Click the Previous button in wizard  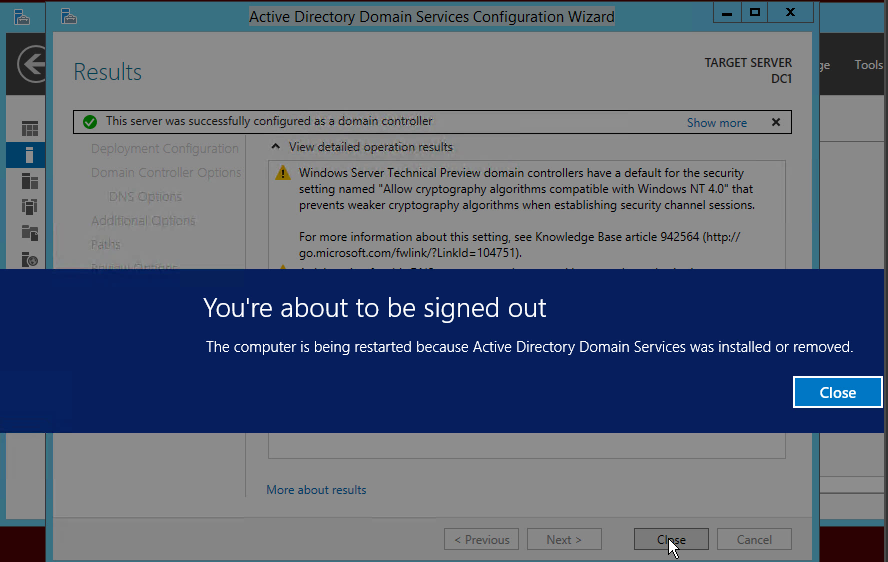[481, 539]
